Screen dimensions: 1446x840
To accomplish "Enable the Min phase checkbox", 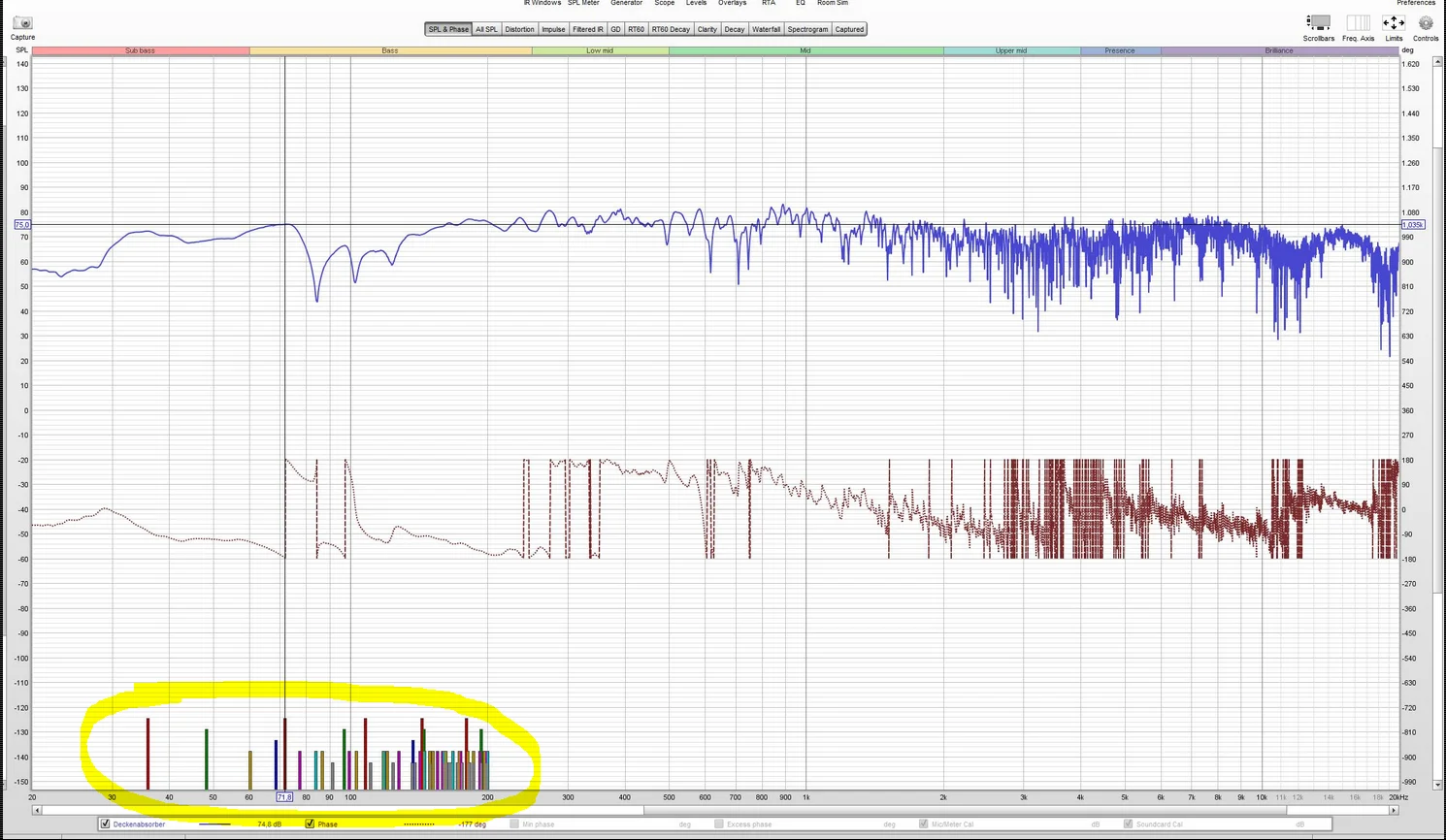I will click(x=514, y=824).
